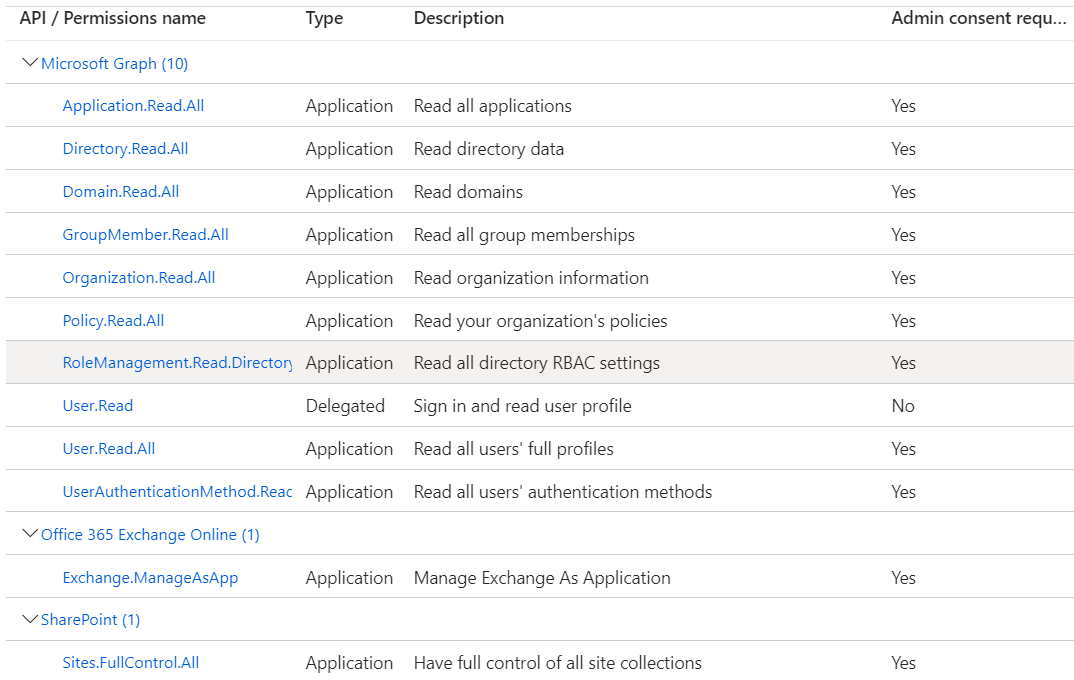
Task: Select the RoleManagement.Read.Directory permission
Action: [x=177, y=362]
